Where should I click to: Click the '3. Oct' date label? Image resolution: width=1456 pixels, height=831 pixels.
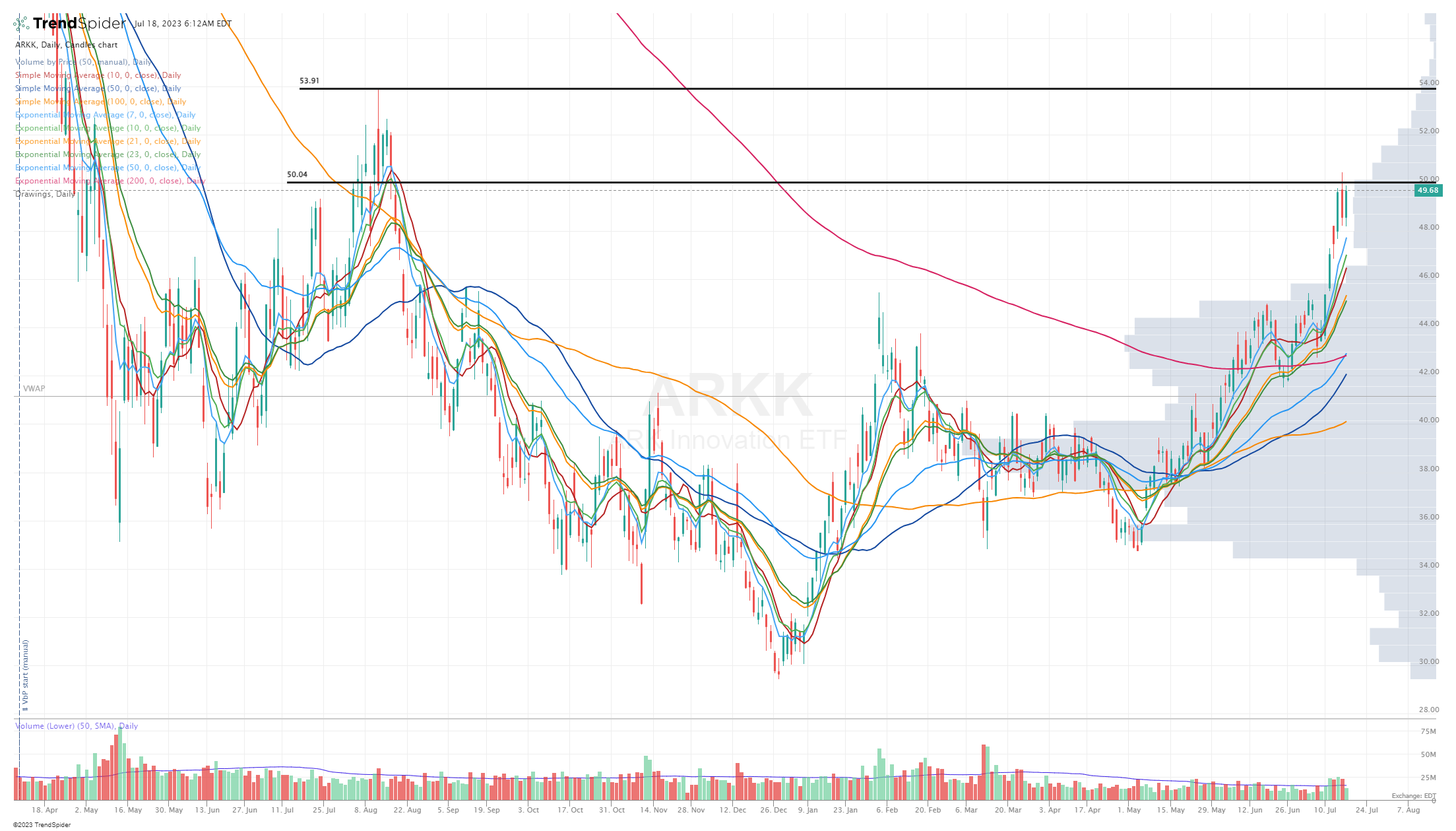[528, 811]
